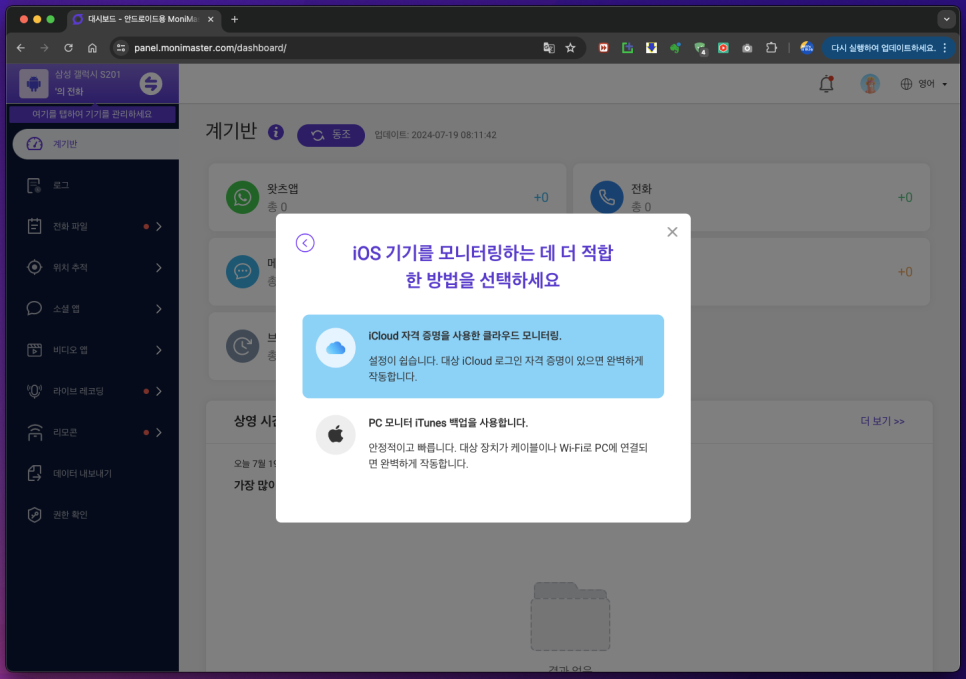Click the yellow download extension icon

point(651,48)
